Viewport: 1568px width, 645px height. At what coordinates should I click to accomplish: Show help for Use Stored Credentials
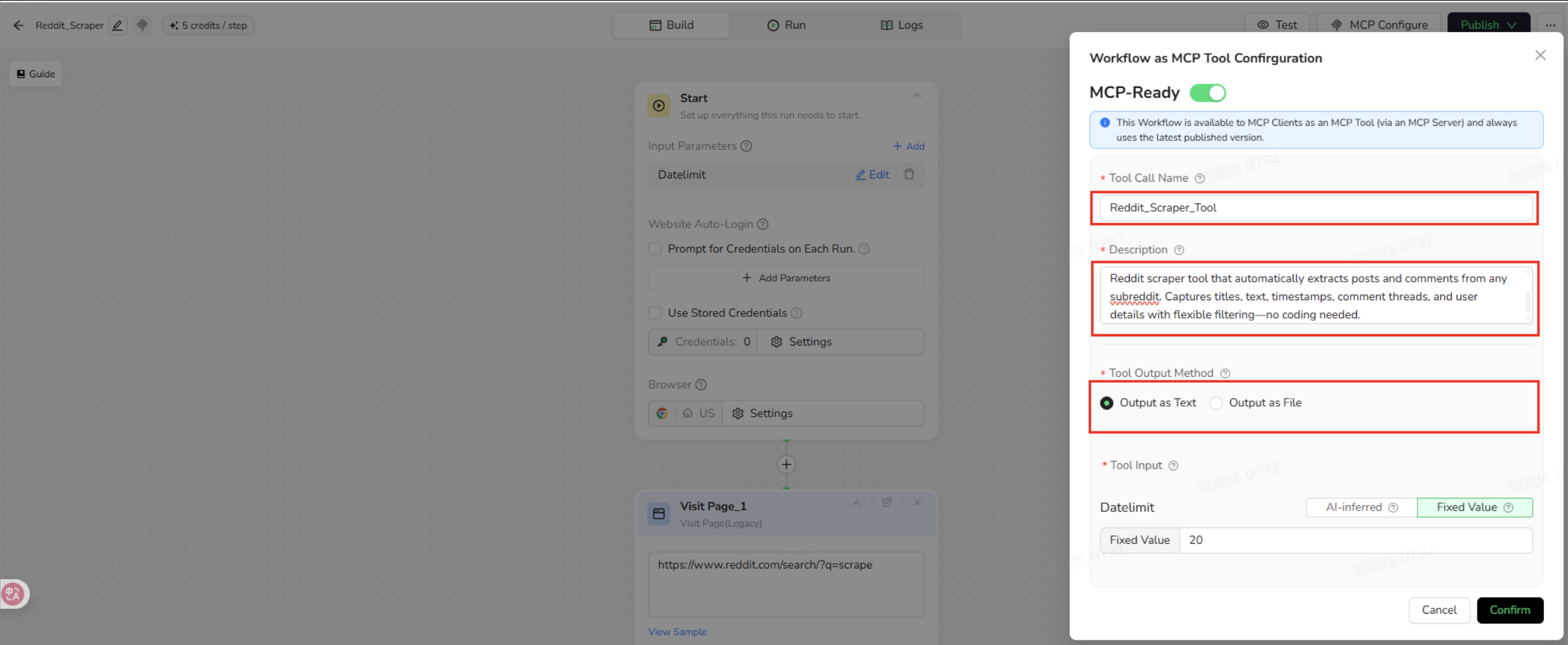click(797, 313)
